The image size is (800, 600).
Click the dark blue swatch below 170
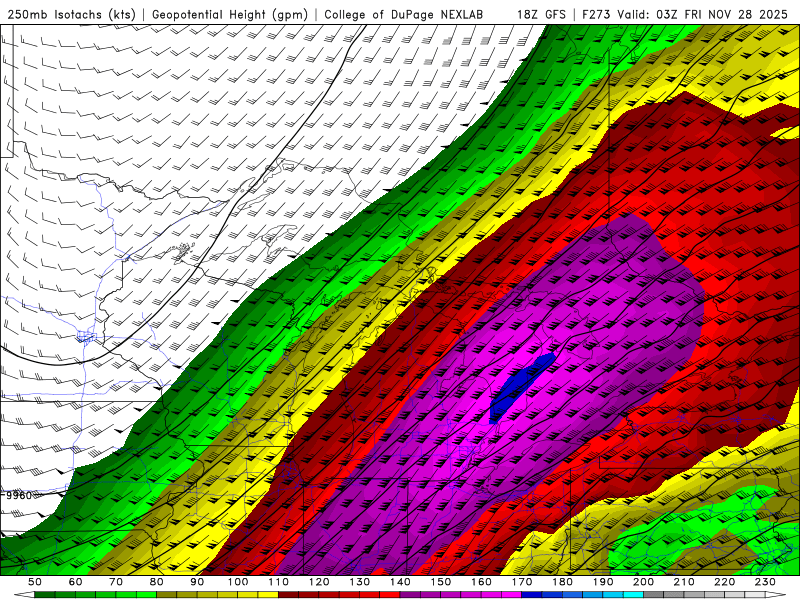pos(532,595)
